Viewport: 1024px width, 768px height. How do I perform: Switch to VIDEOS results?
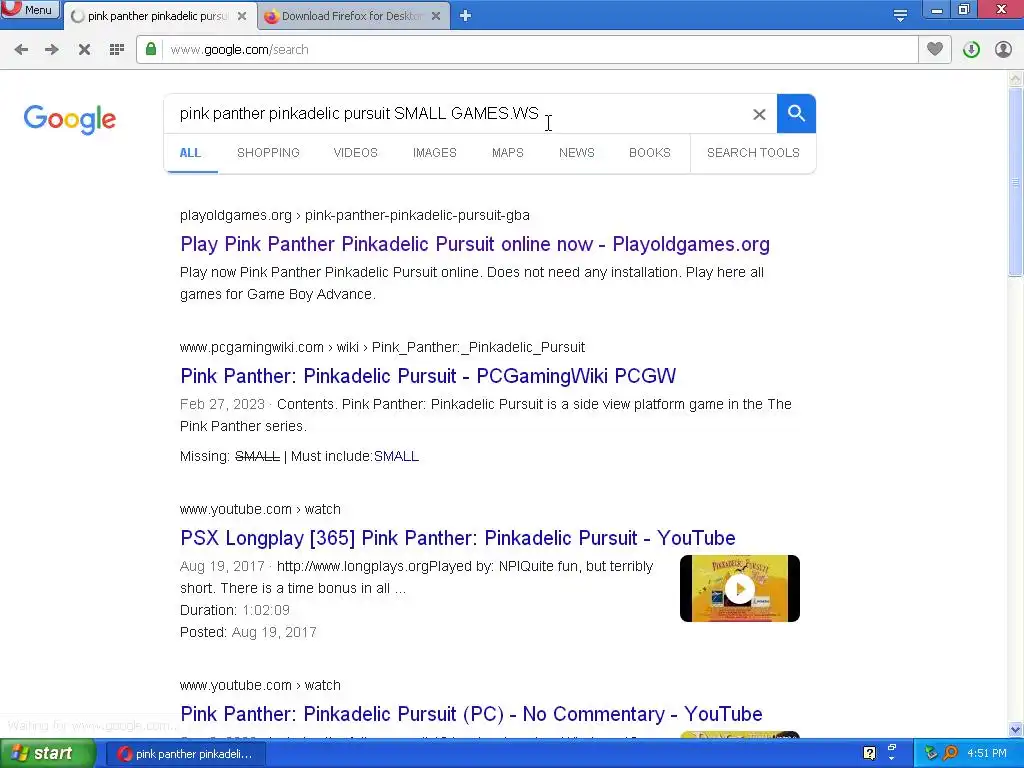pos(356,153)
